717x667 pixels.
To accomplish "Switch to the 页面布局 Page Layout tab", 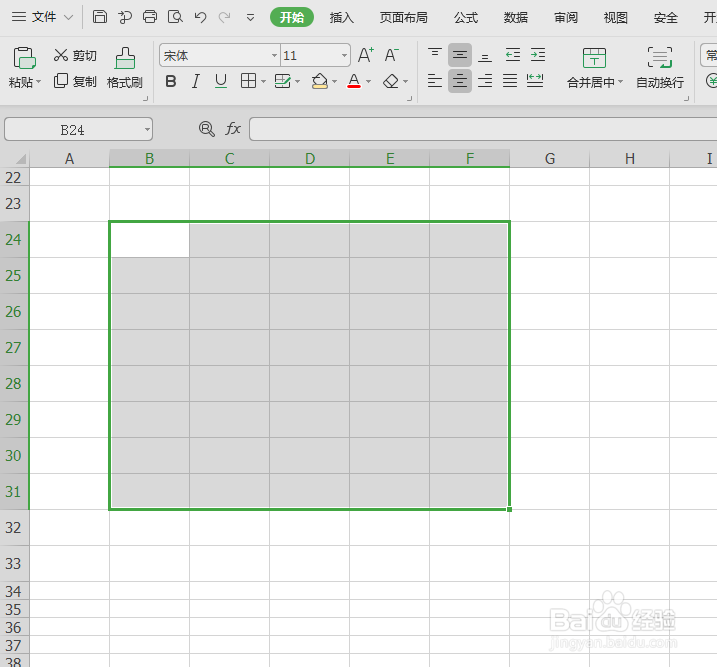I will (403, 17).
